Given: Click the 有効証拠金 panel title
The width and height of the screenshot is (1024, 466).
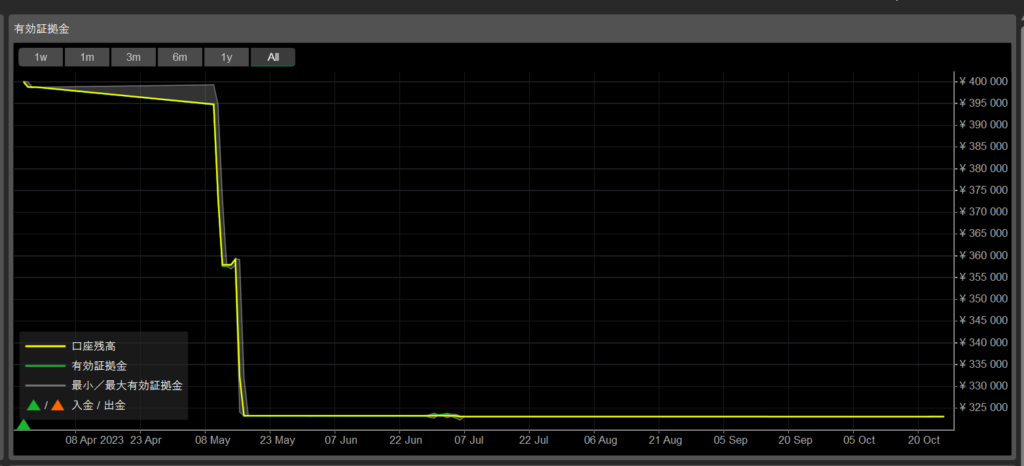Looking at the screenshot, I should click(42, 29).
